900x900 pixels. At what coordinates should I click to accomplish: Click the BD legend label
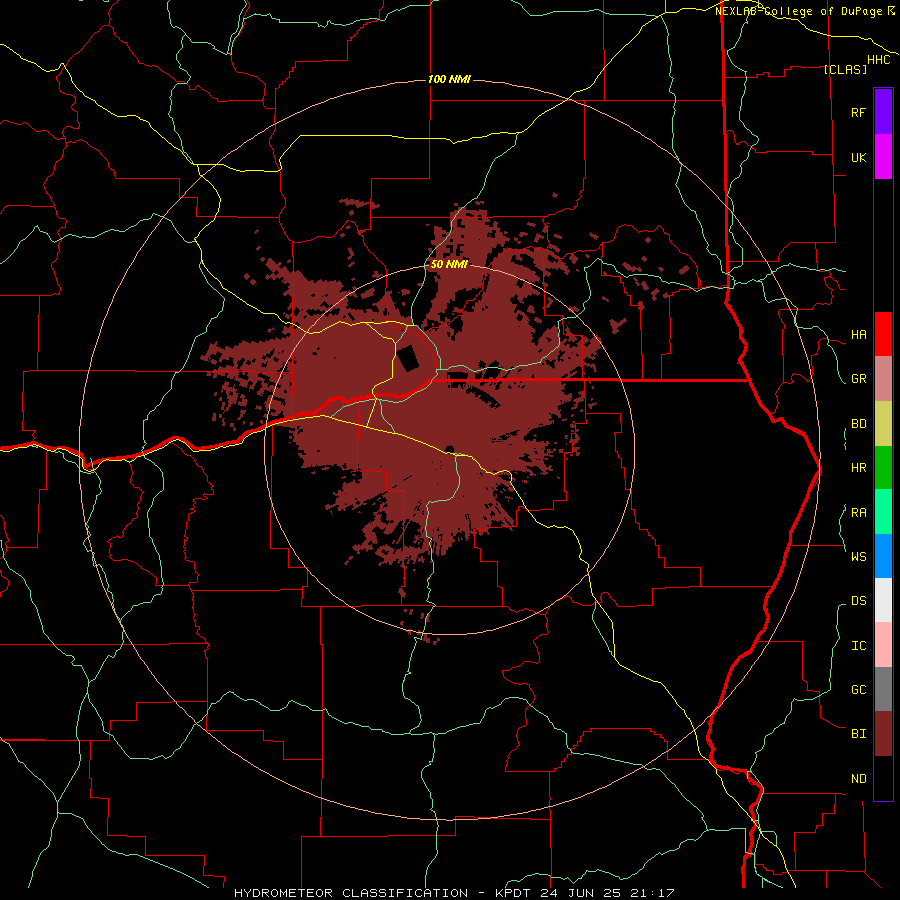point(858,424)
